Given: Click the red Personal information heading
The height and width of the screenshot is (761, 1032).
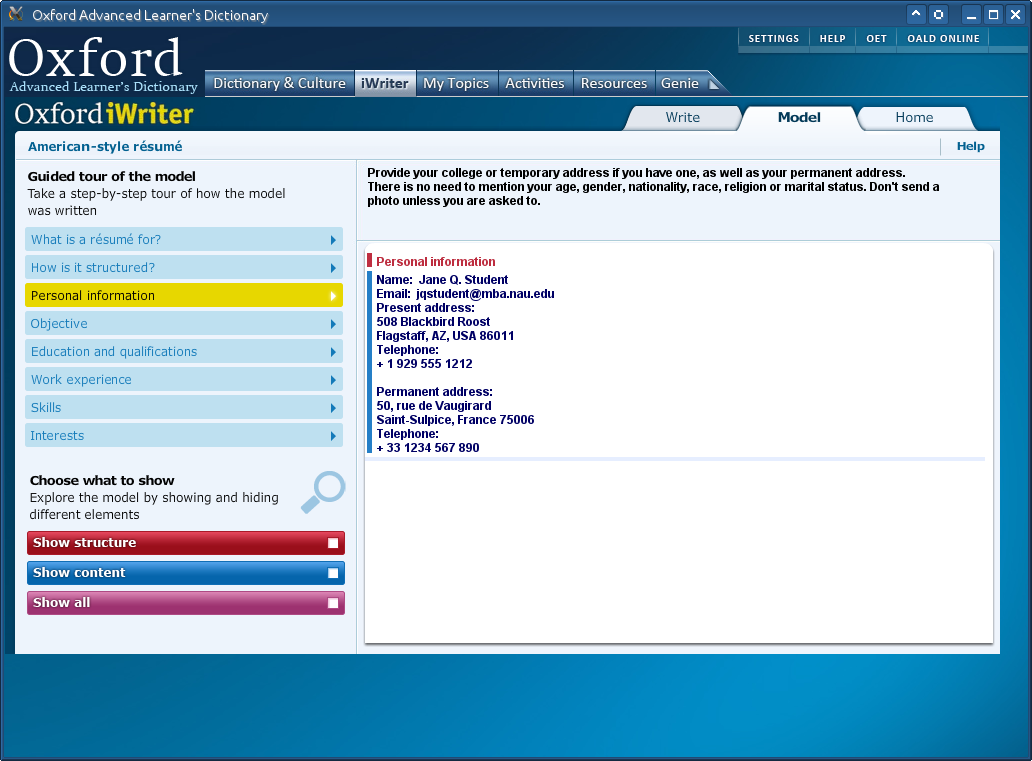Looking at the screenshot, I should pyautogui.click(x=435, y=262).
